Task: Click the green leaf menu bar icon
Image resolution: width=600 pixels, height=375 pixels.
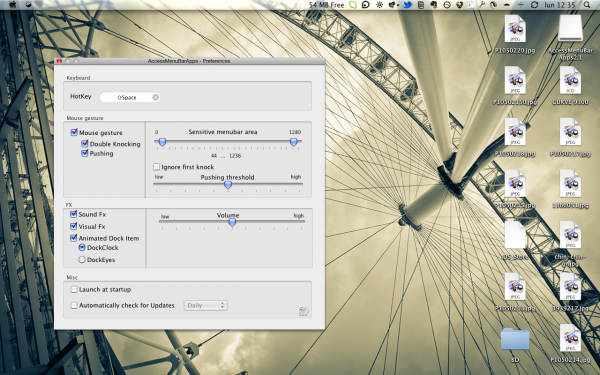Action: pyautogui.click(x=353, y=5)
